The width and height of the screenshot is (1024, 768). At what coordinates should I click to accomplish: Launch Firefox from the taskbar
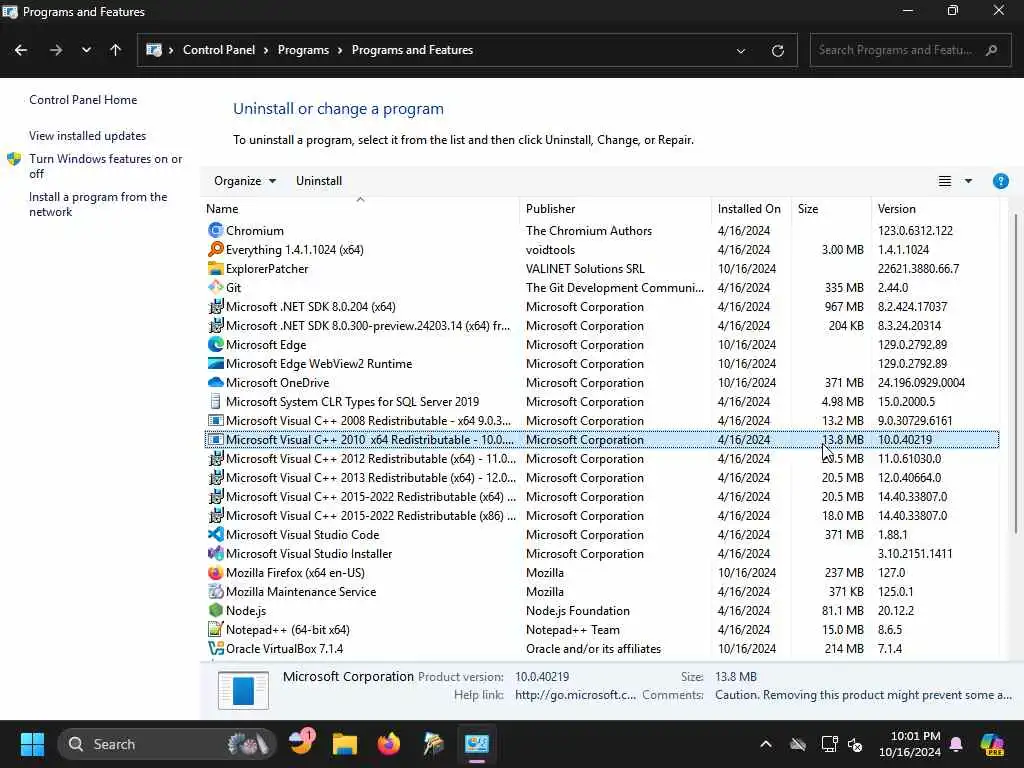coord(389,744)
